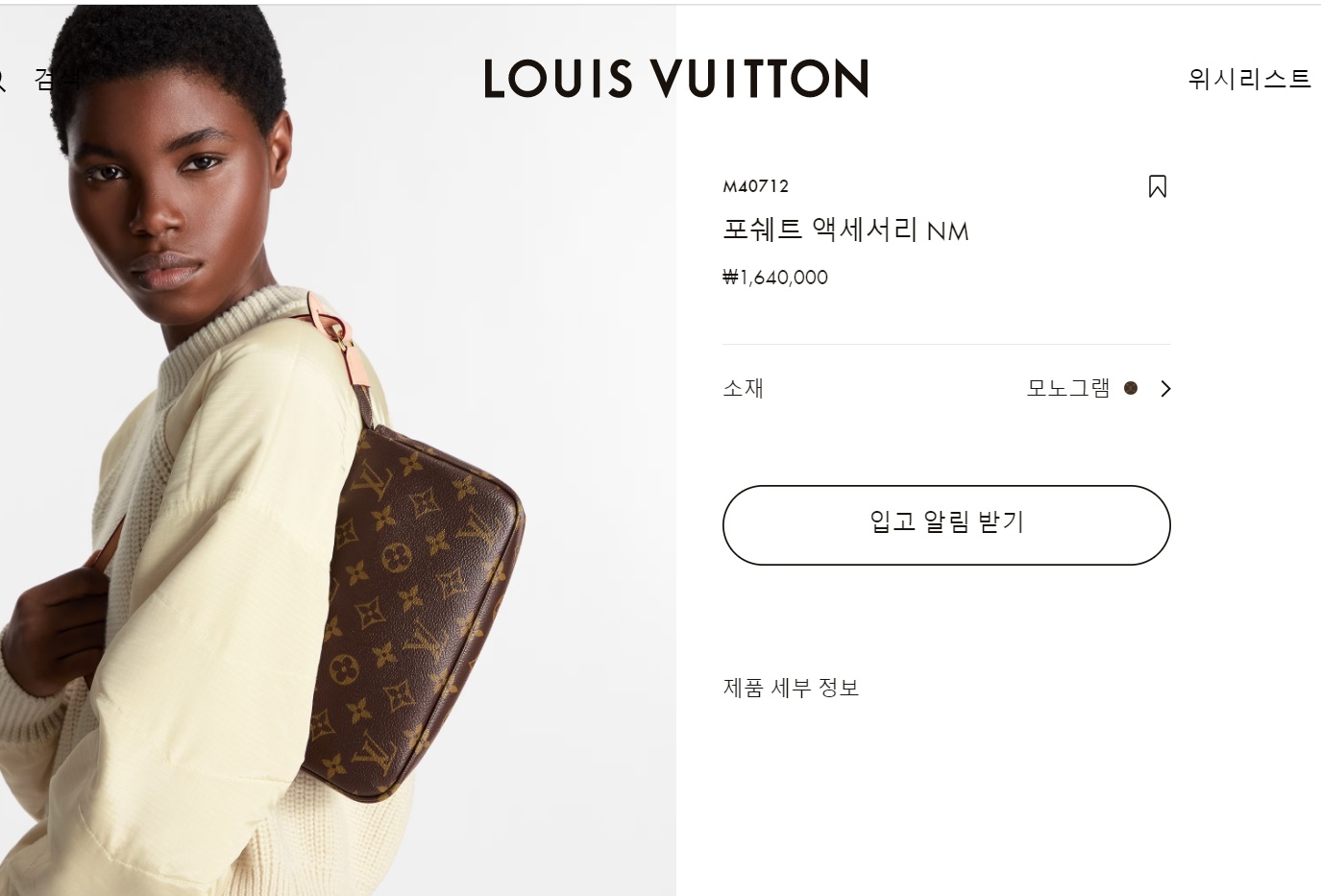Open search via the magnifier icon
Screen dimensions: 1321x896
pyautogui.click(x=2, y=79)
